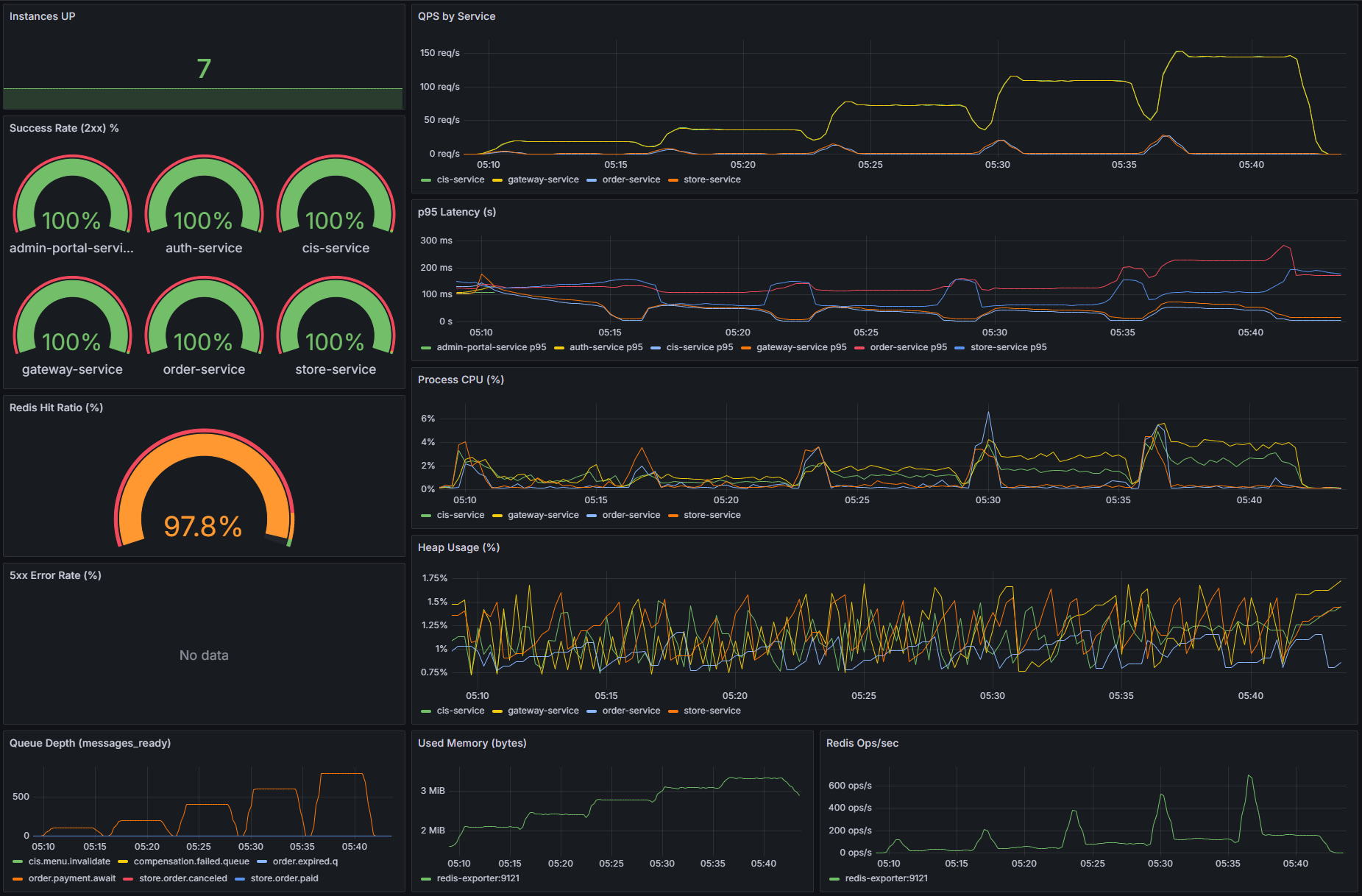Open the 5xx Error Rate panel menu

point(54,575)
